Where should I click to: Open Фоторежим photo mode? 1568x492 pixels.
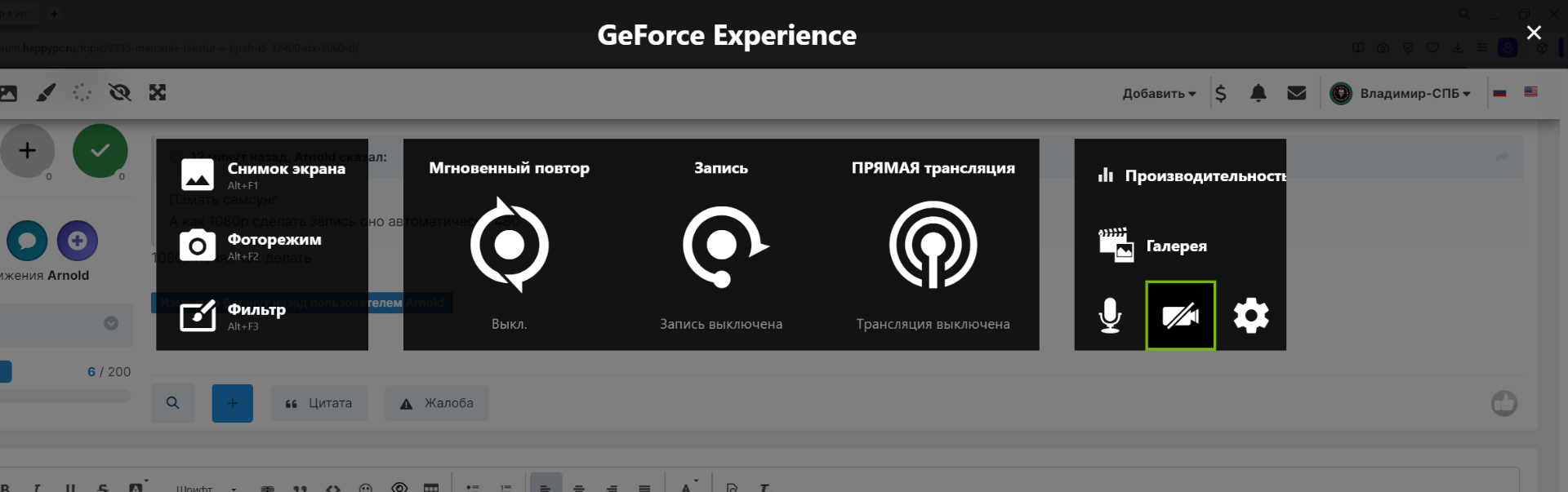tap(262, 245)
